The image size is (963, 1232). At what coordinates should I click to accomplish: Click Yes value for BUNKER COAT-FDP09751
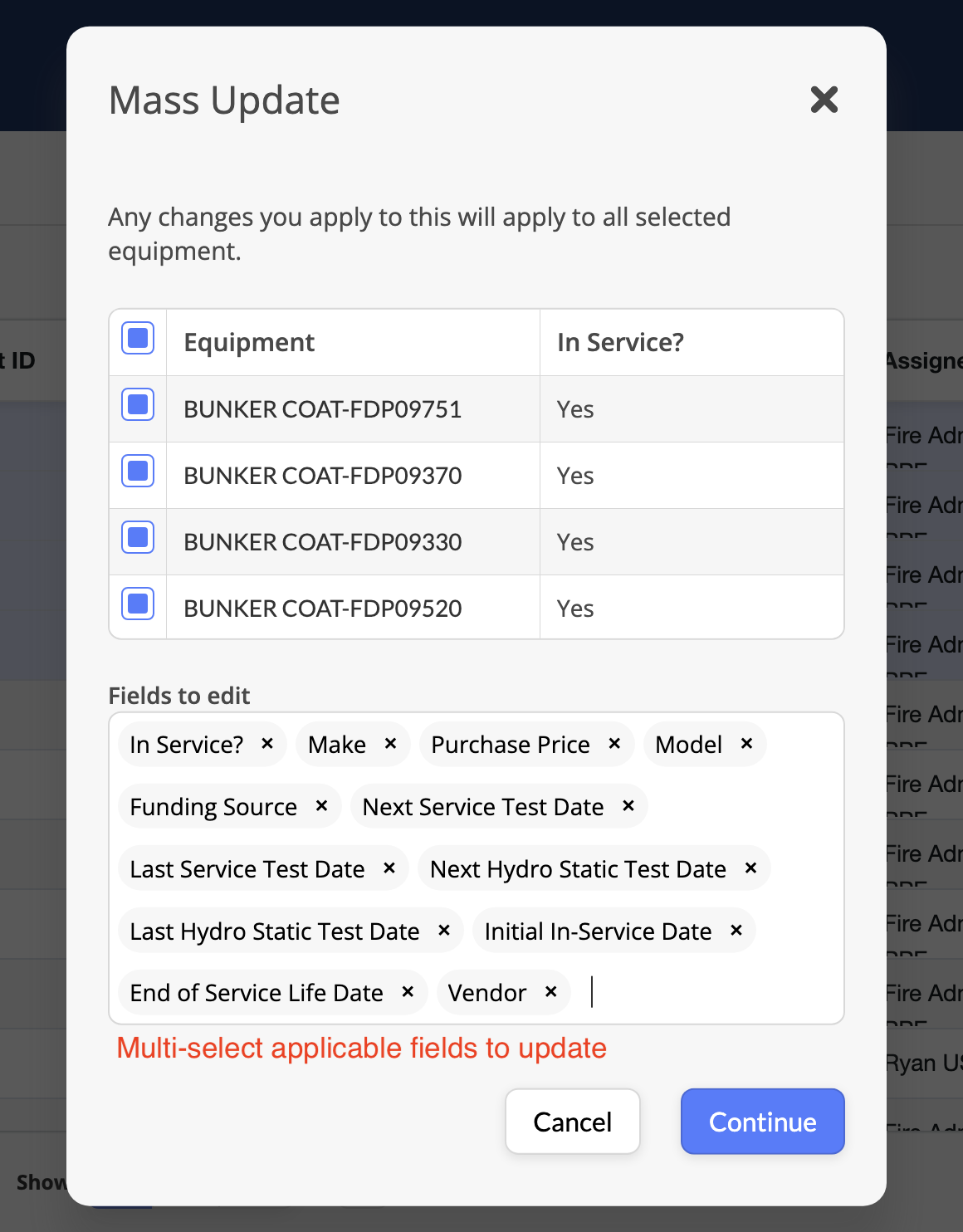click(x=575, y=409)
